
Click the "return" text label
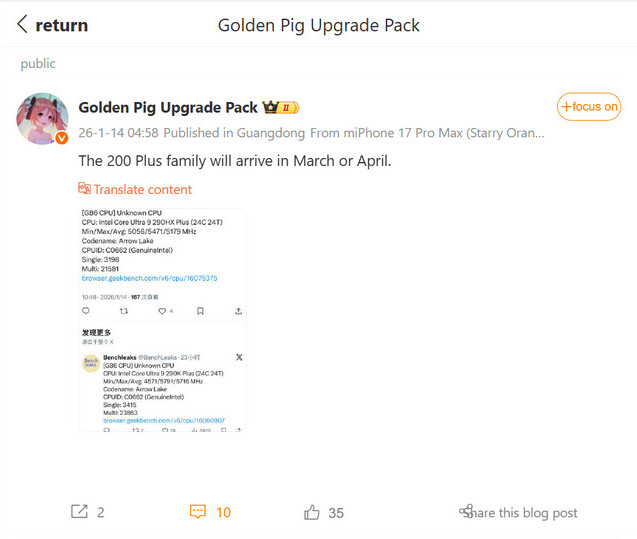point(62,26)
